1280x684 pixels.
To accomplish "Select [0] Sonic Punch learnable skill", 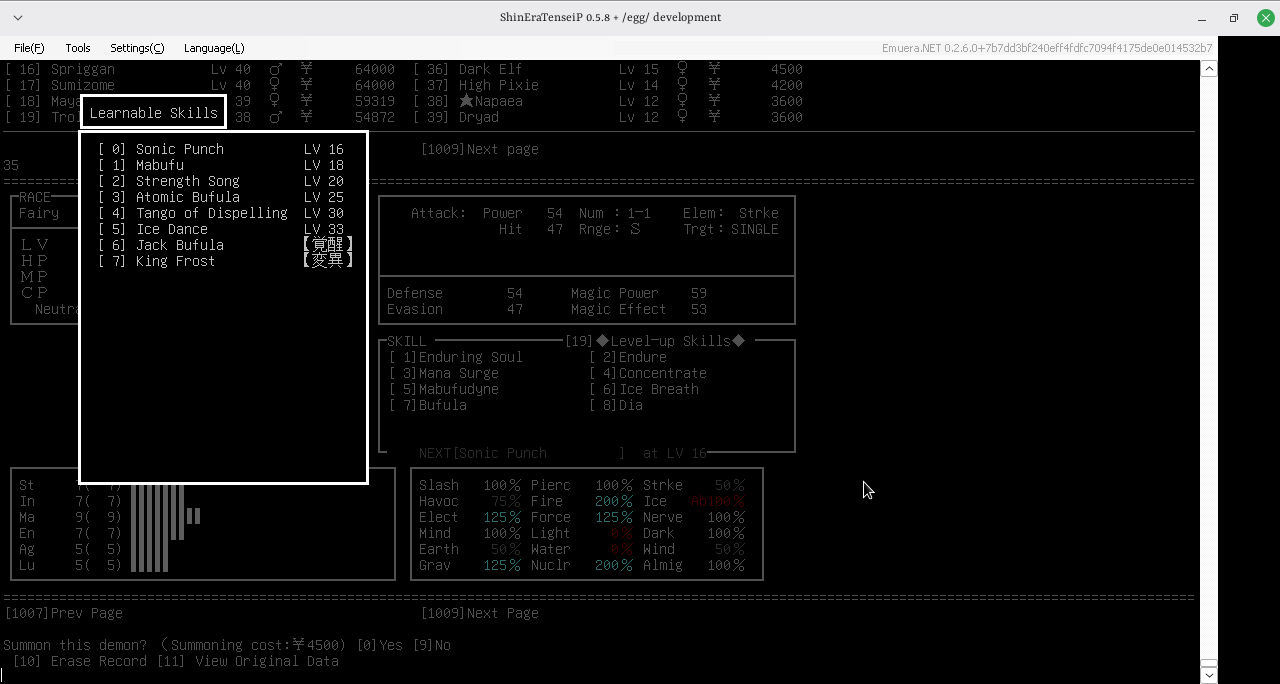I will (221, 149).
